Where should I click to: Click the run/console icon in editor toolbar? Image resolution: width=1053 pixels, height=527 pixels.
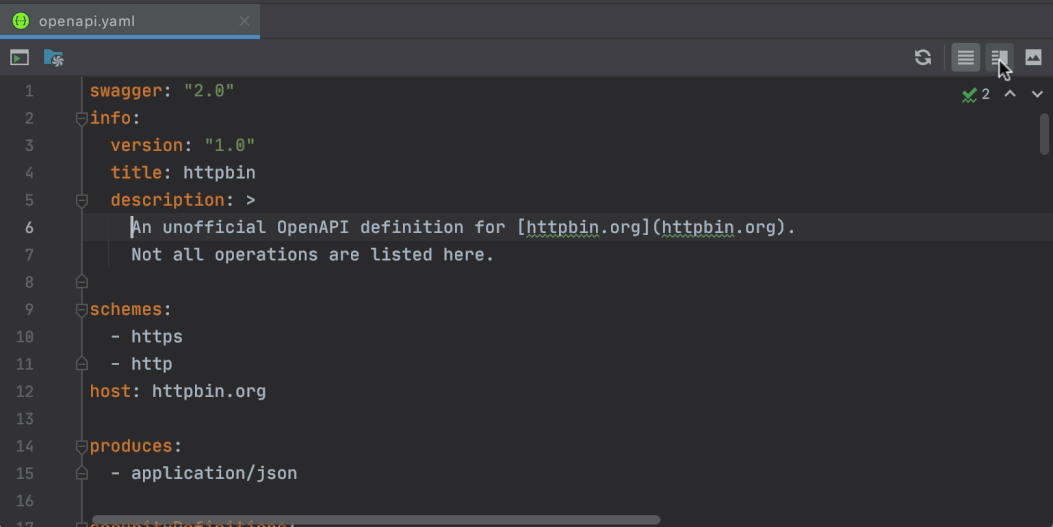[19, 58]
